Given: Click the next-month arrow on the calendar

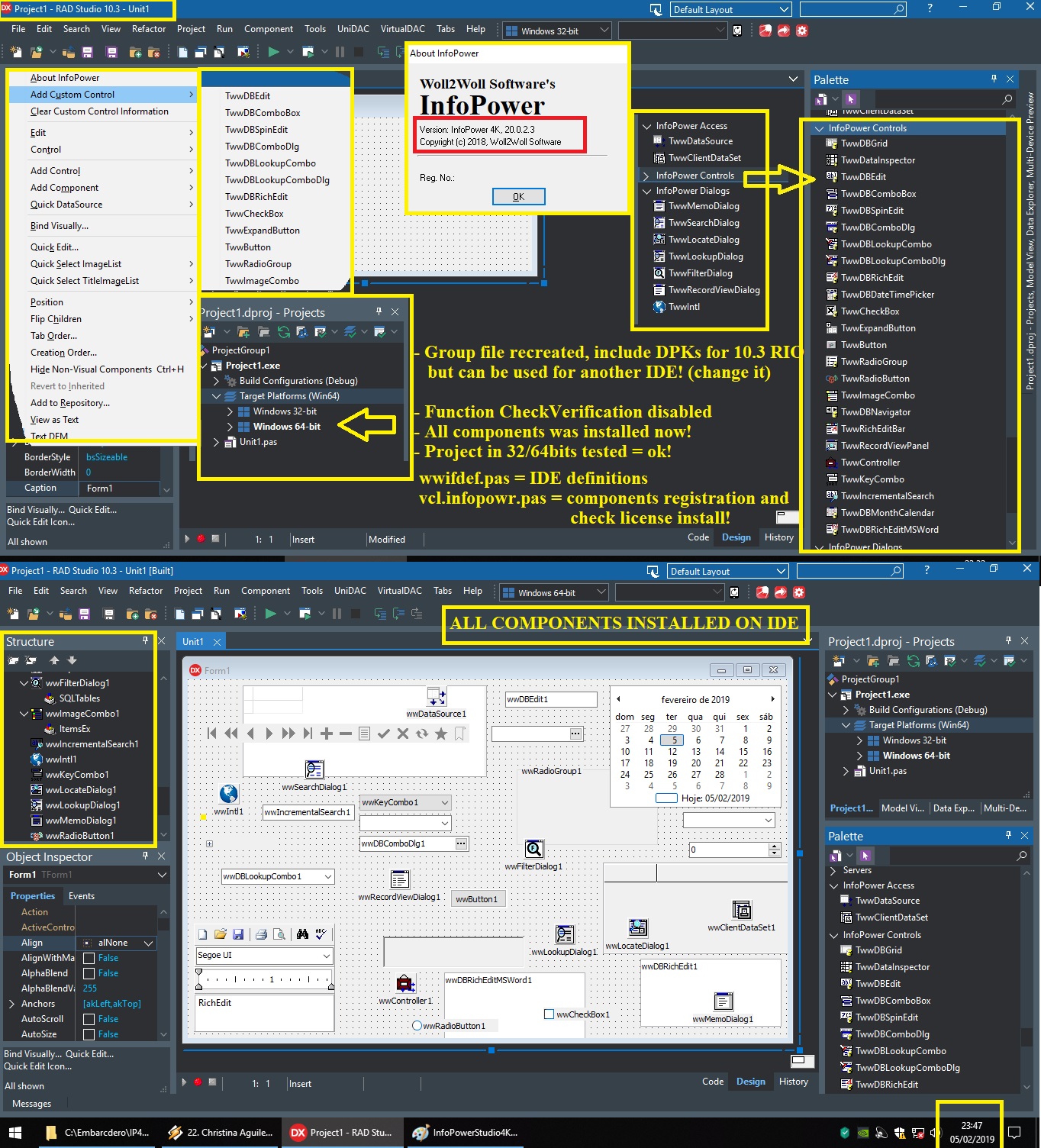Looking at the screenshot, I should pyautogui.click(x=772, y=699).
